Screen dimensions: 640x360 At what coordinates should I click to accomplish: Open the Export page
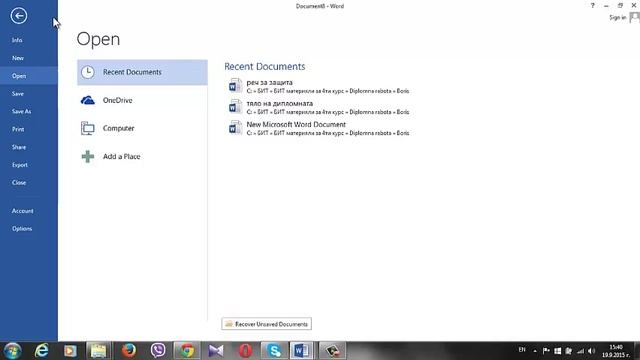coord(20,165)
